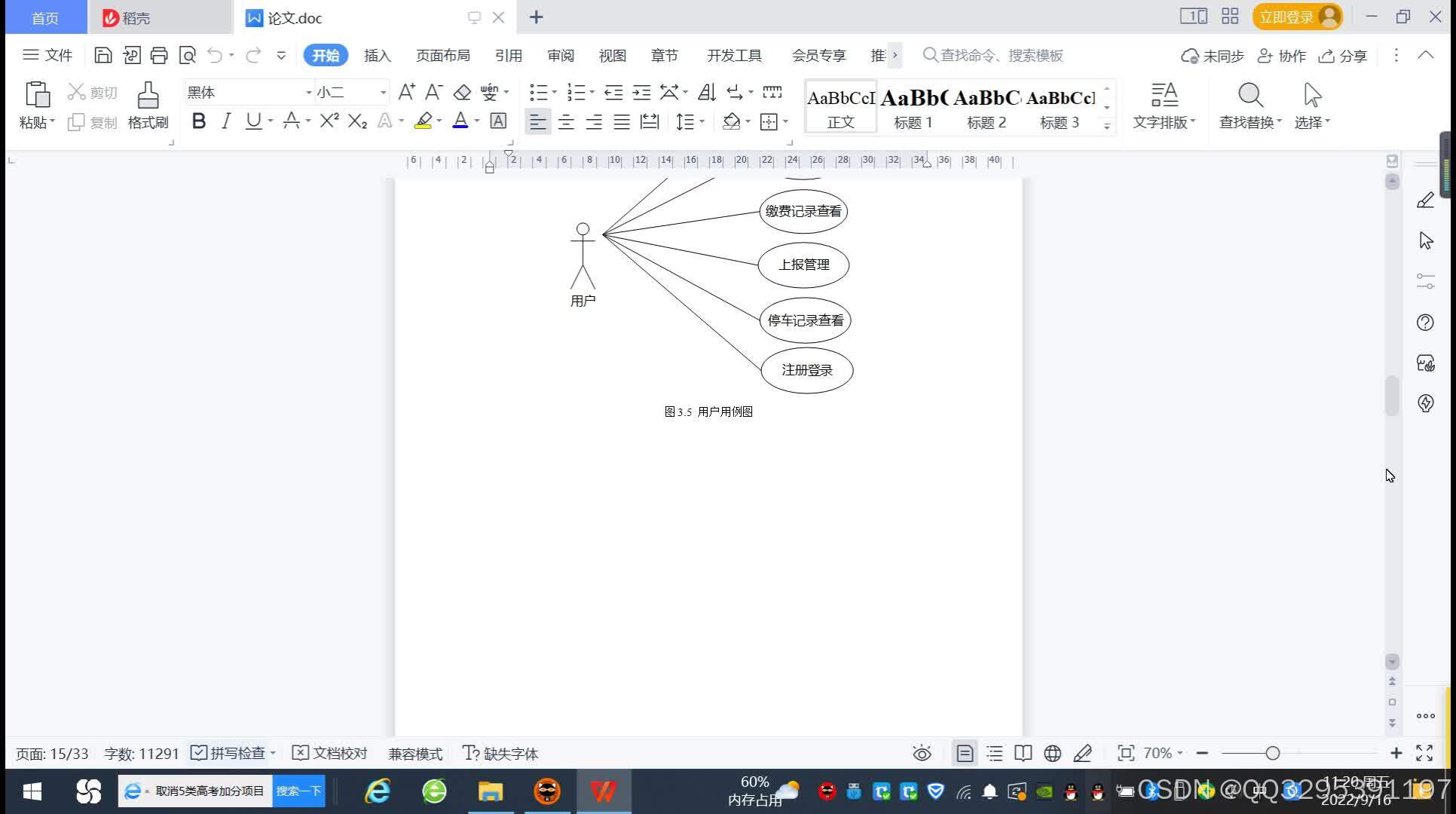Screen dimensions: 1456x814
Task: Click the pen icon in right sidebar
Action: [x=1425, y=200]
